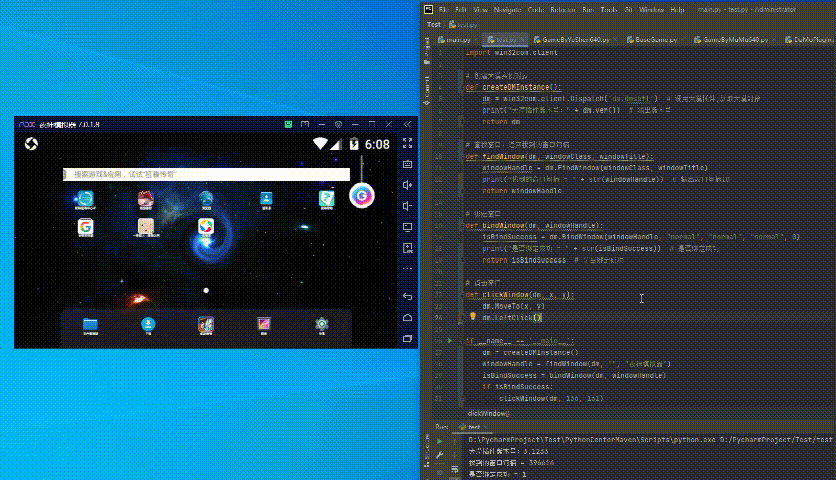Click the clickWindow breadcrumb below editor
Screen dimensions: 836x480
(488, 413)
